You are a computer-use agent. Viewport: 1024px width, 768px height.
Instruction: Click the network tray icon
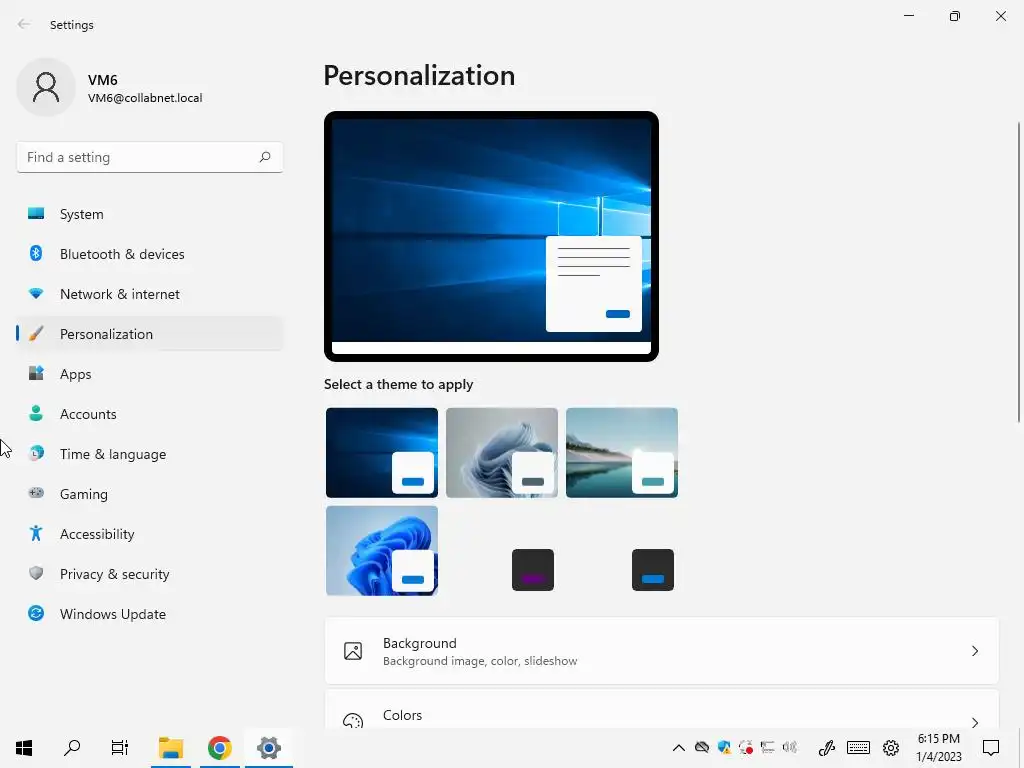767,747
